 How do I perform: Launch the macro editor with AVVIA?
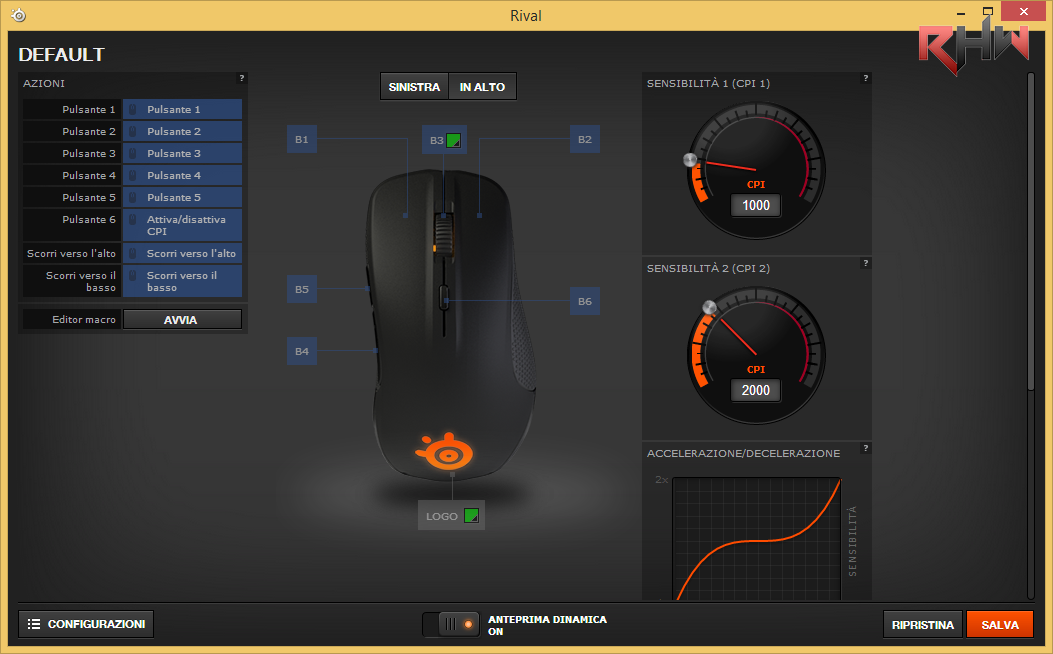pyautogui.click(x=182, y=320)
